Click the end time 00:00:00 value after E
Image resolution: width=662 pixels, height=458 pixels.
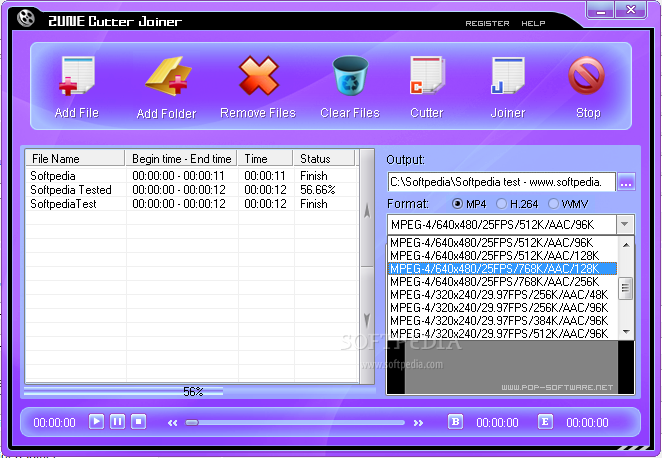pyautogui.click(x=587, y=423)
